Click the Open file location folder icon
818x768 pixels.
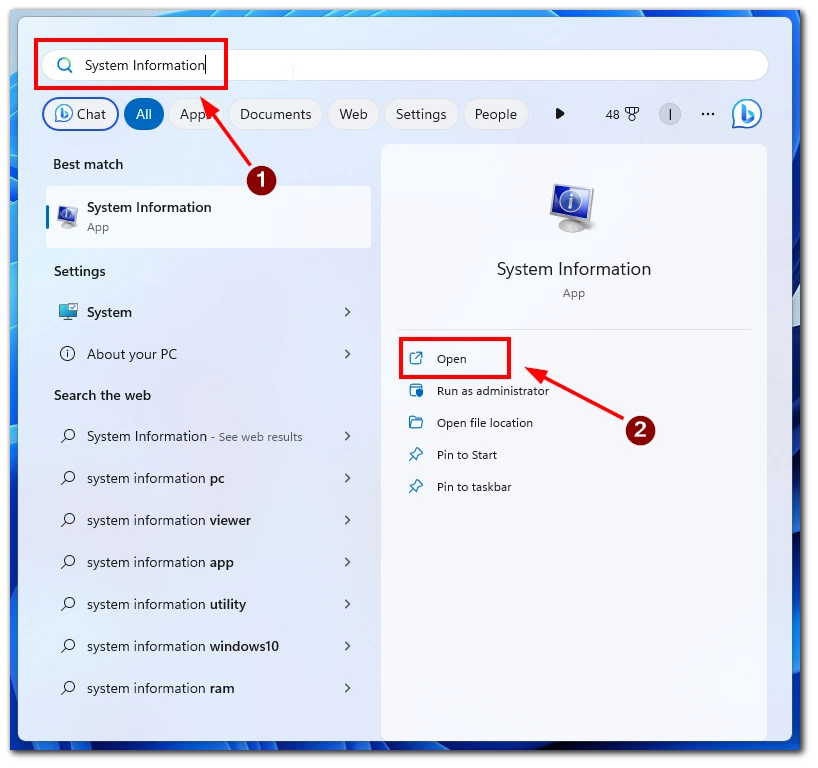pyautogui.click(x=416, y=422)
